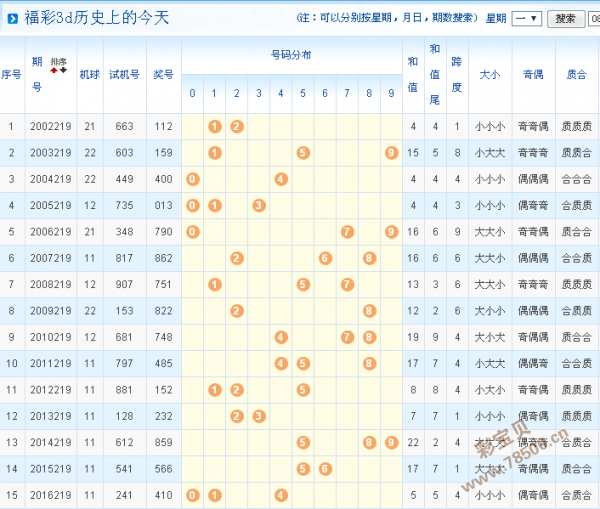Open the 星期 weekday dropdown
This screenshot has height=509, width=600.
click(x=527, y=18)
